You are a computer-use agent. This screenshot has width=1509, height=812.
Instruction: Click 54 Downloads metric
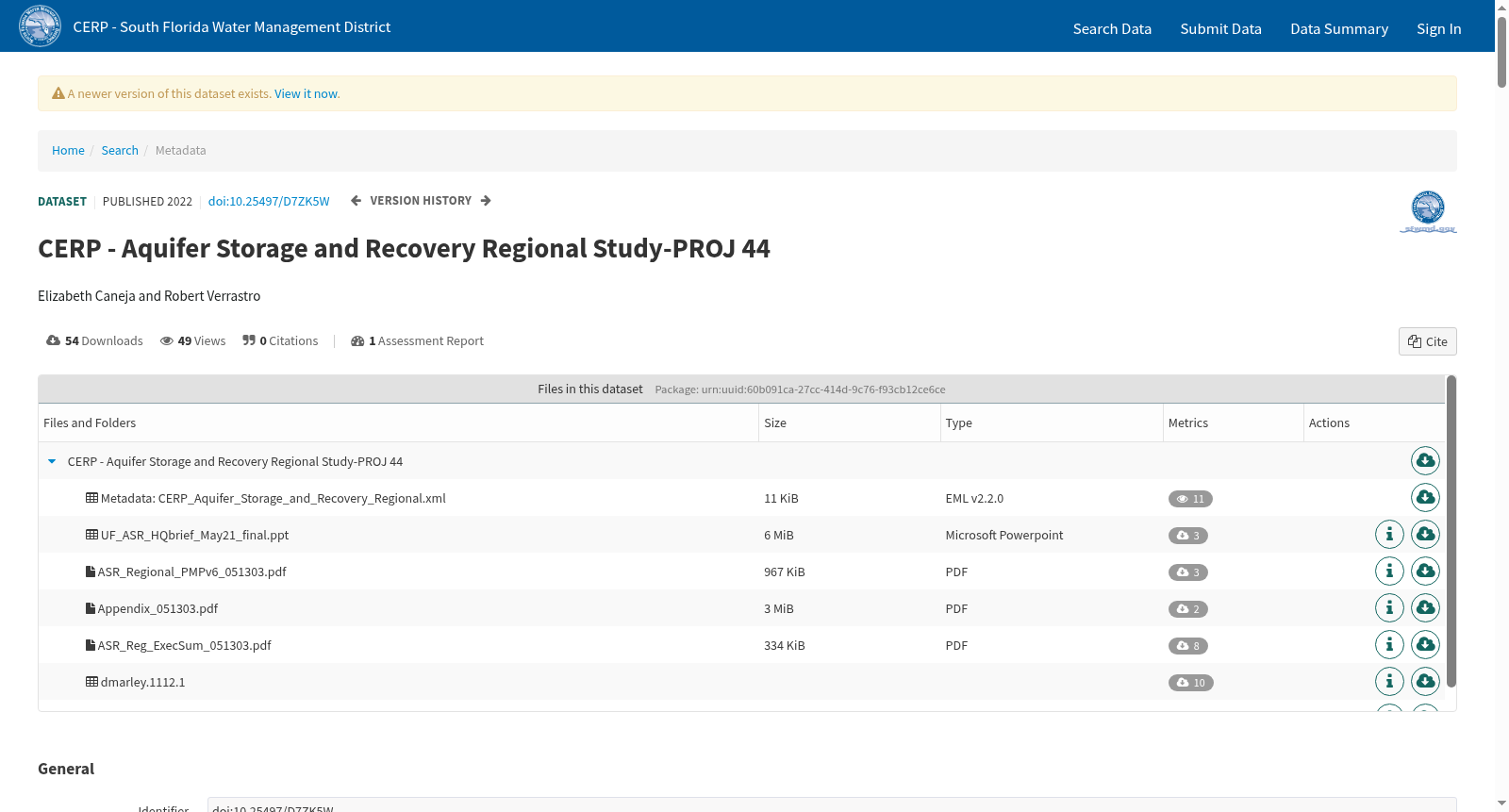94,340
